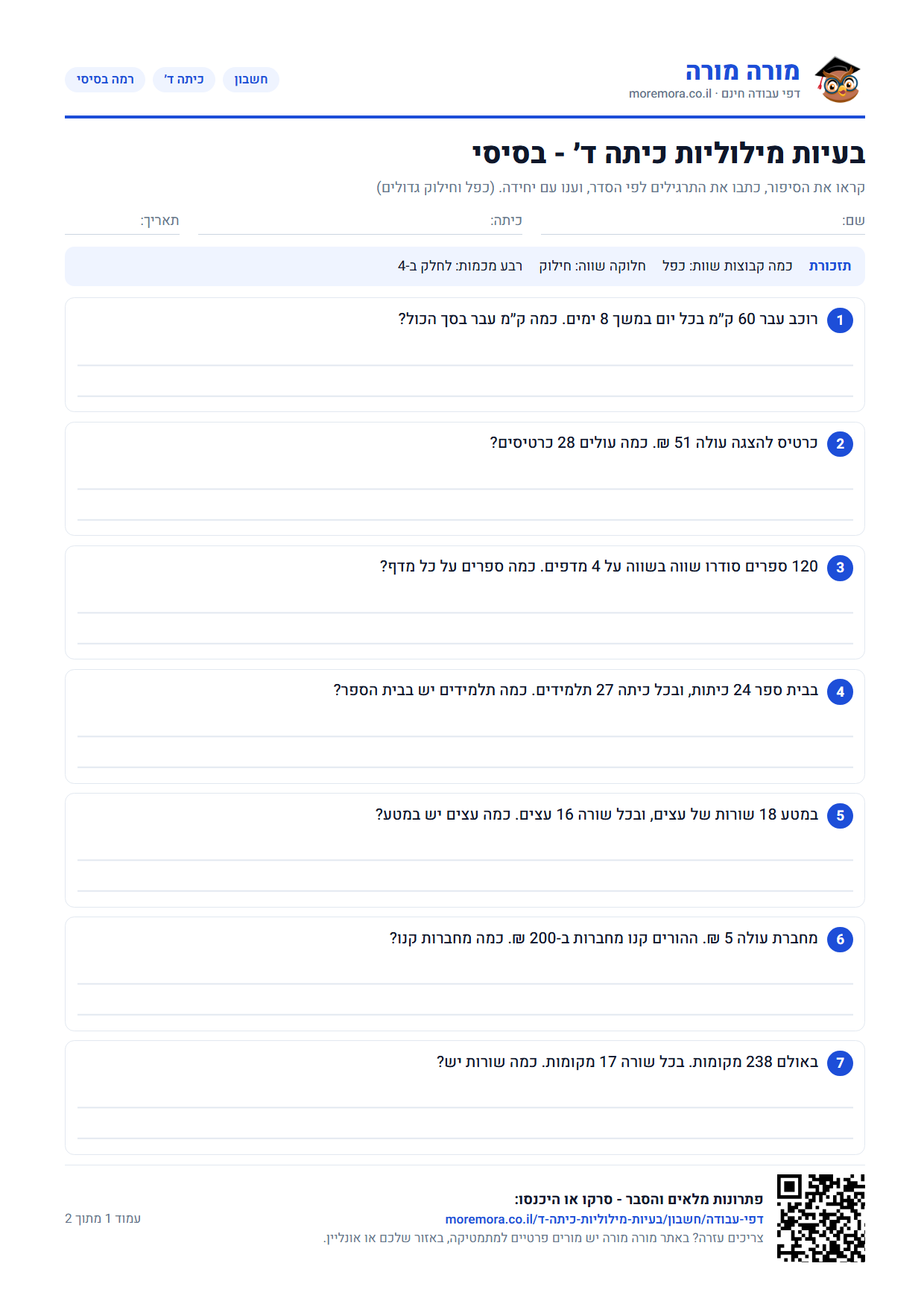The image size is (924, 1307).
Task: Click the notebook 5 ₪ question text
Action: tap(604, 937)
